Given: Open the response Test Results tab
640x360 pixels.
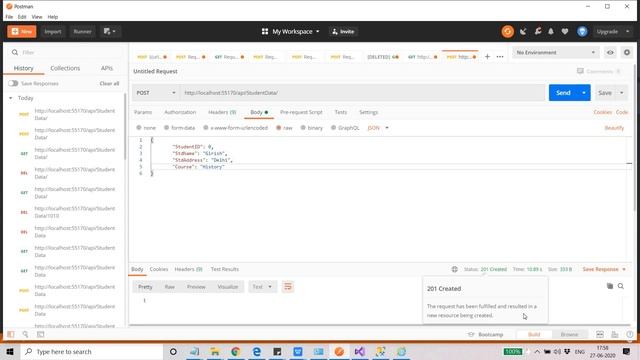Looking at the screenshot, I should tap(224, 269).
